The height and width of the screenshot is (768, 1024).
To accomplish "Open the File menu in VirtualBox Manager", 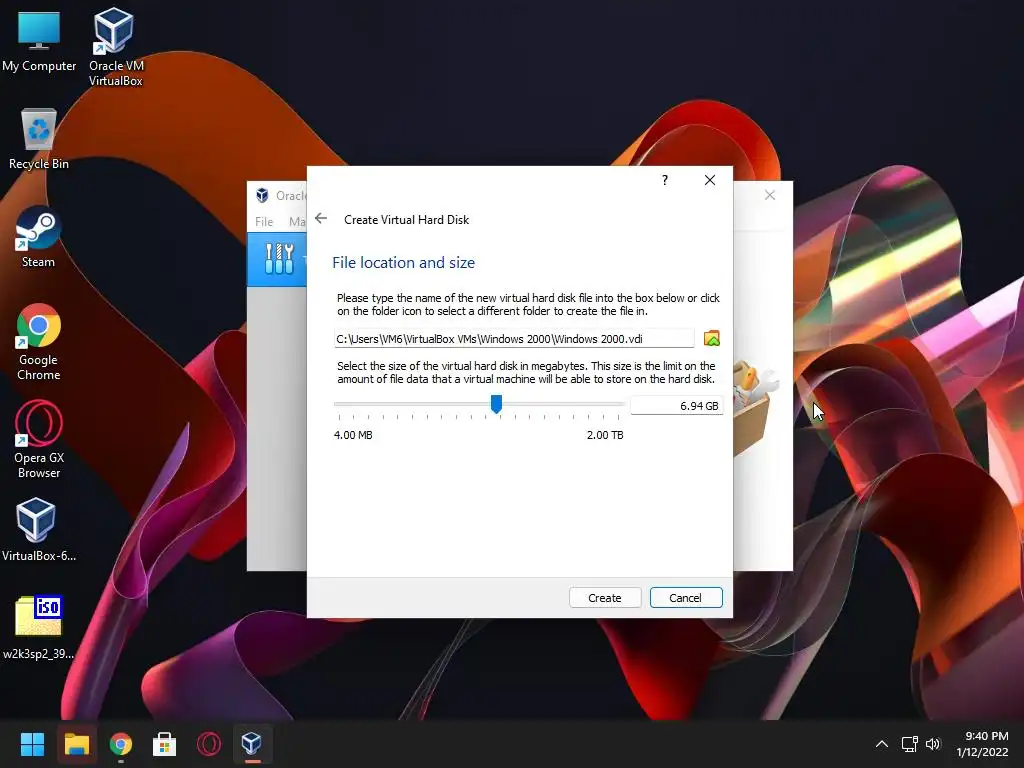I will (x=264, y=221).
